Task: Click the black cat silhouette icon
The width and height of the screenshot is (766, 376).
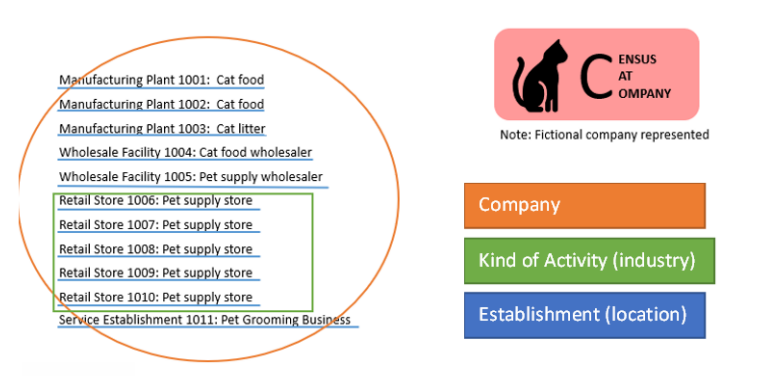Action: tap(540, 76)
